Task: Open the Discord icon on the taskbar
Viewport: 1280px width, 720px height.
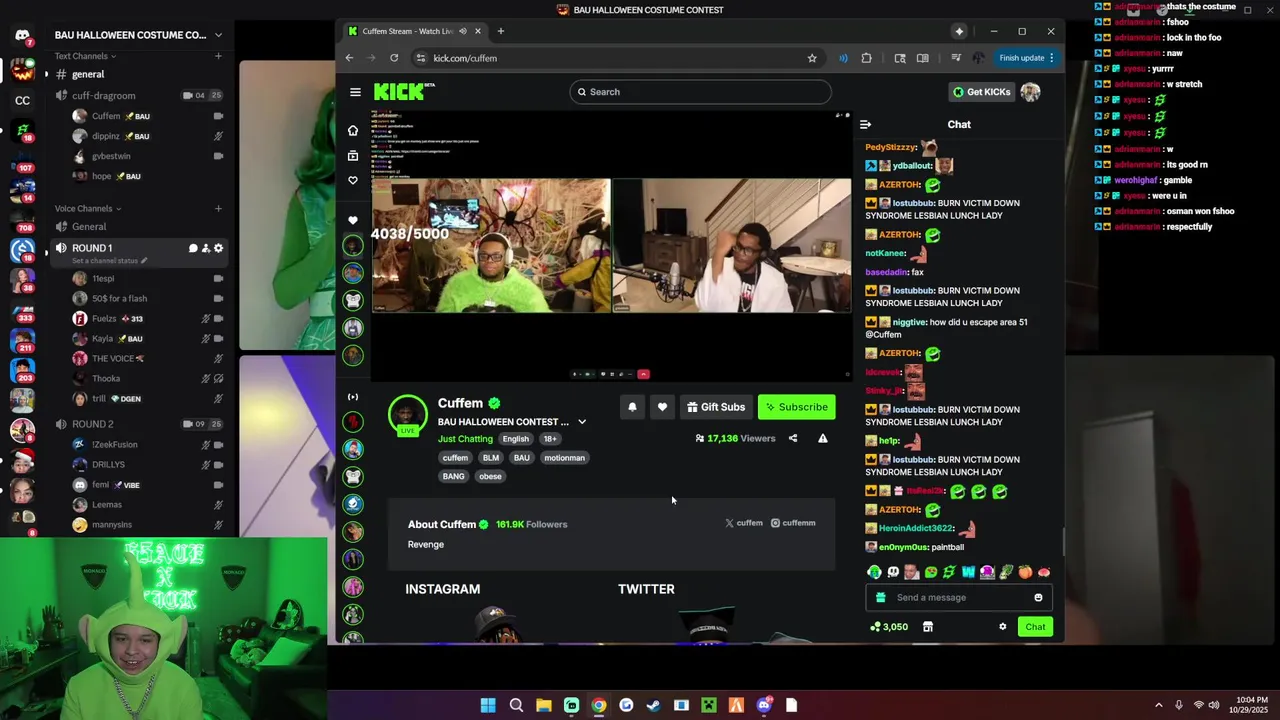Action: [764, 705]
